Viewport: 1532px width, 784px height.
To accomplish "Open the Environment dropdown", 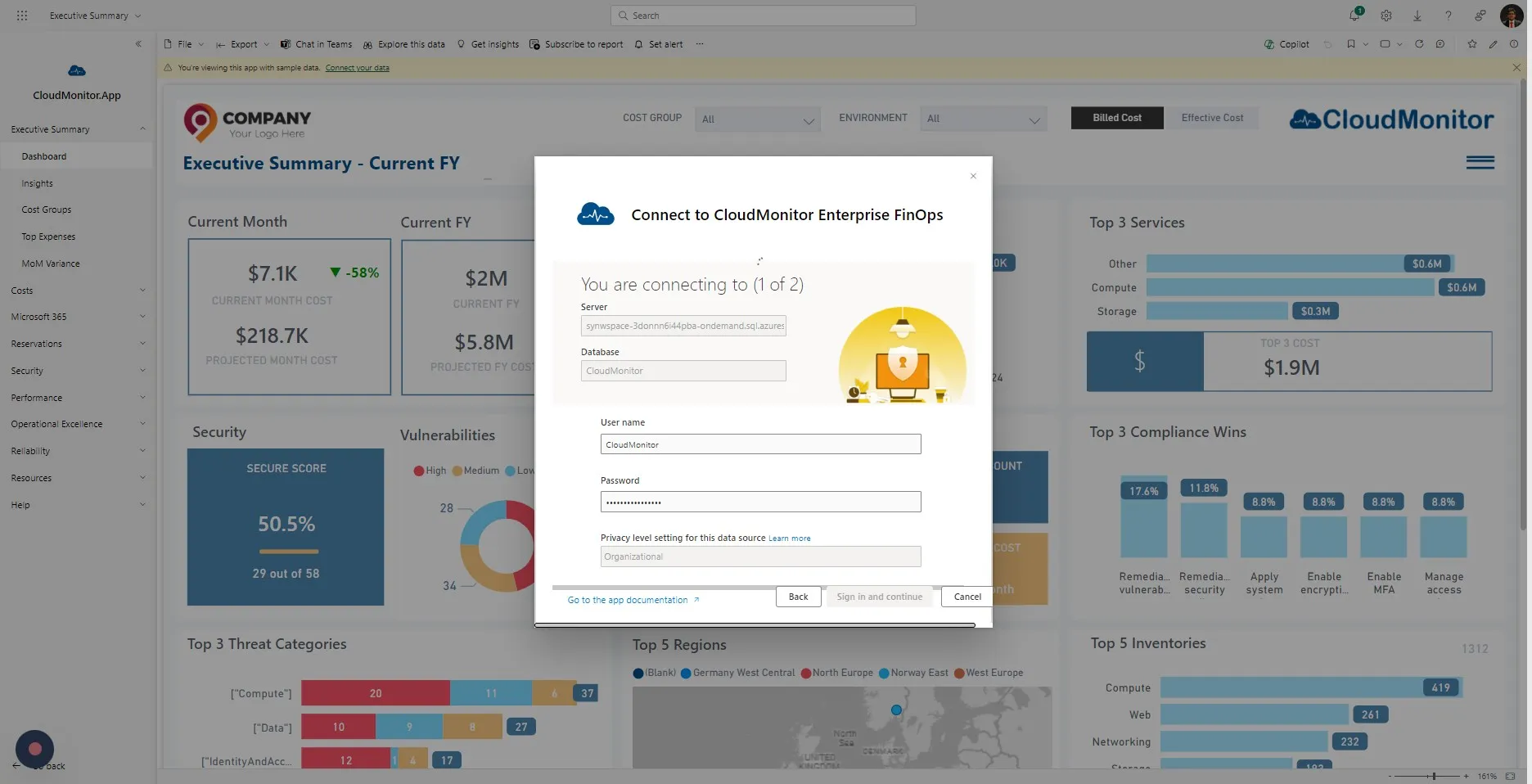I will (983, 119).
